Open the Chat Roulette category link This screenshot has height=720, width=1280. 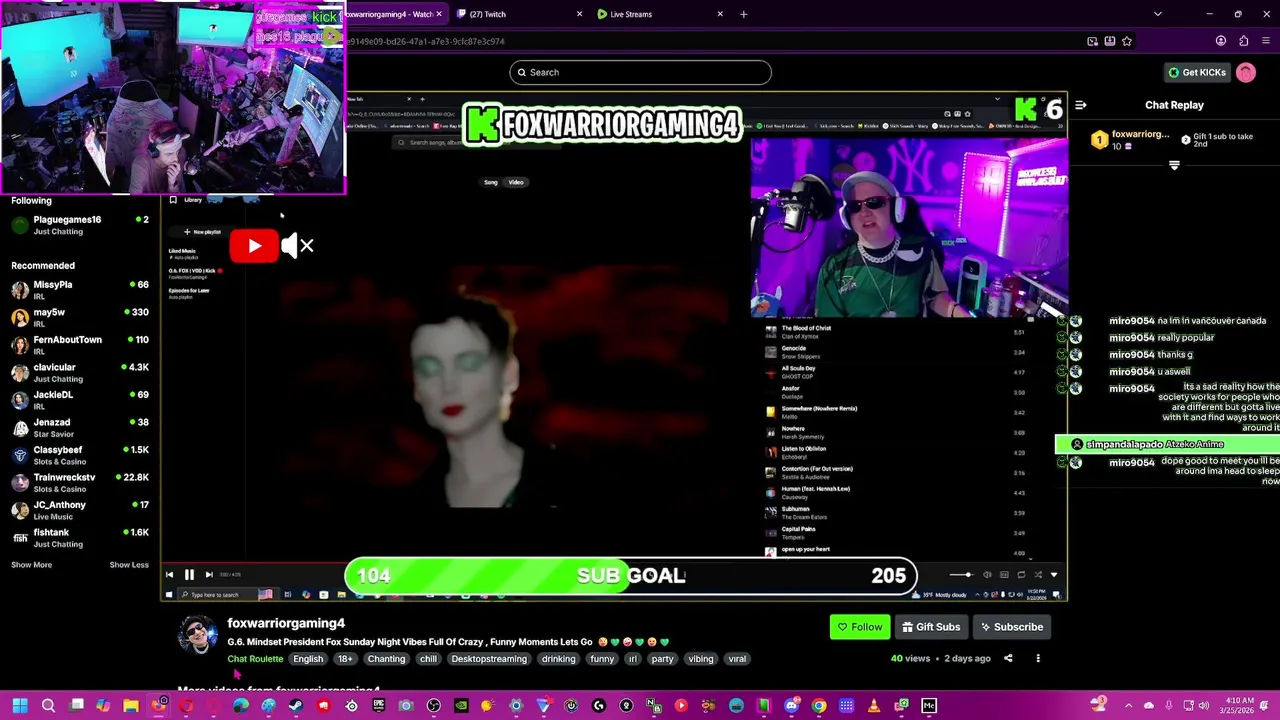pyautogui.click(x=255, y=659)
